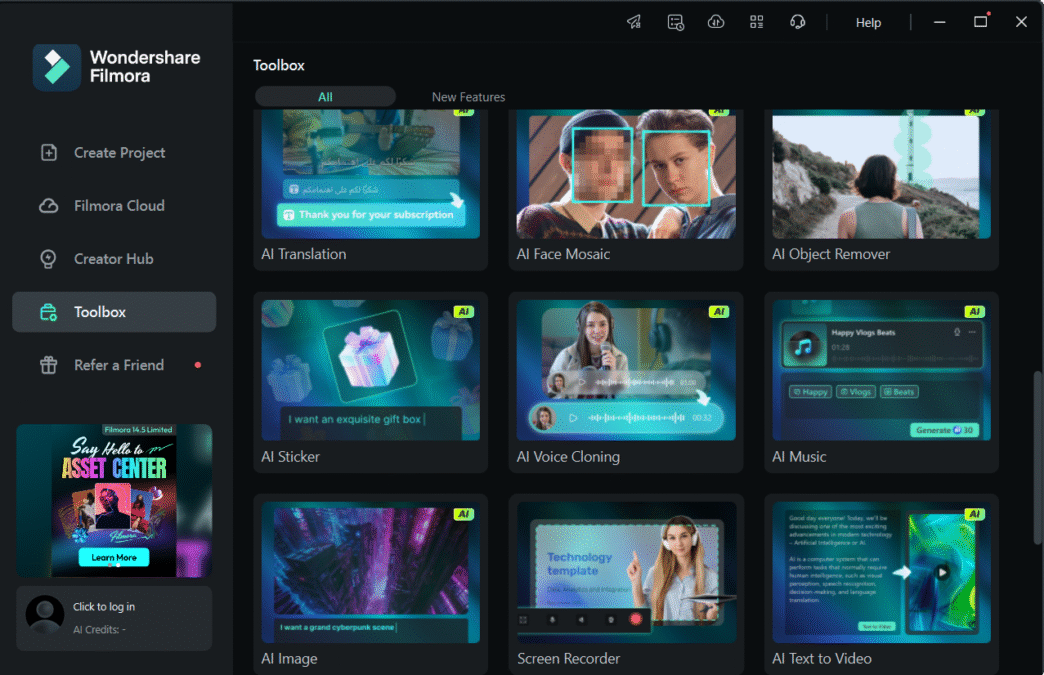Minimize the Filmora window
The width and height of the screenshot is (1044, 675).
point(939,22)
